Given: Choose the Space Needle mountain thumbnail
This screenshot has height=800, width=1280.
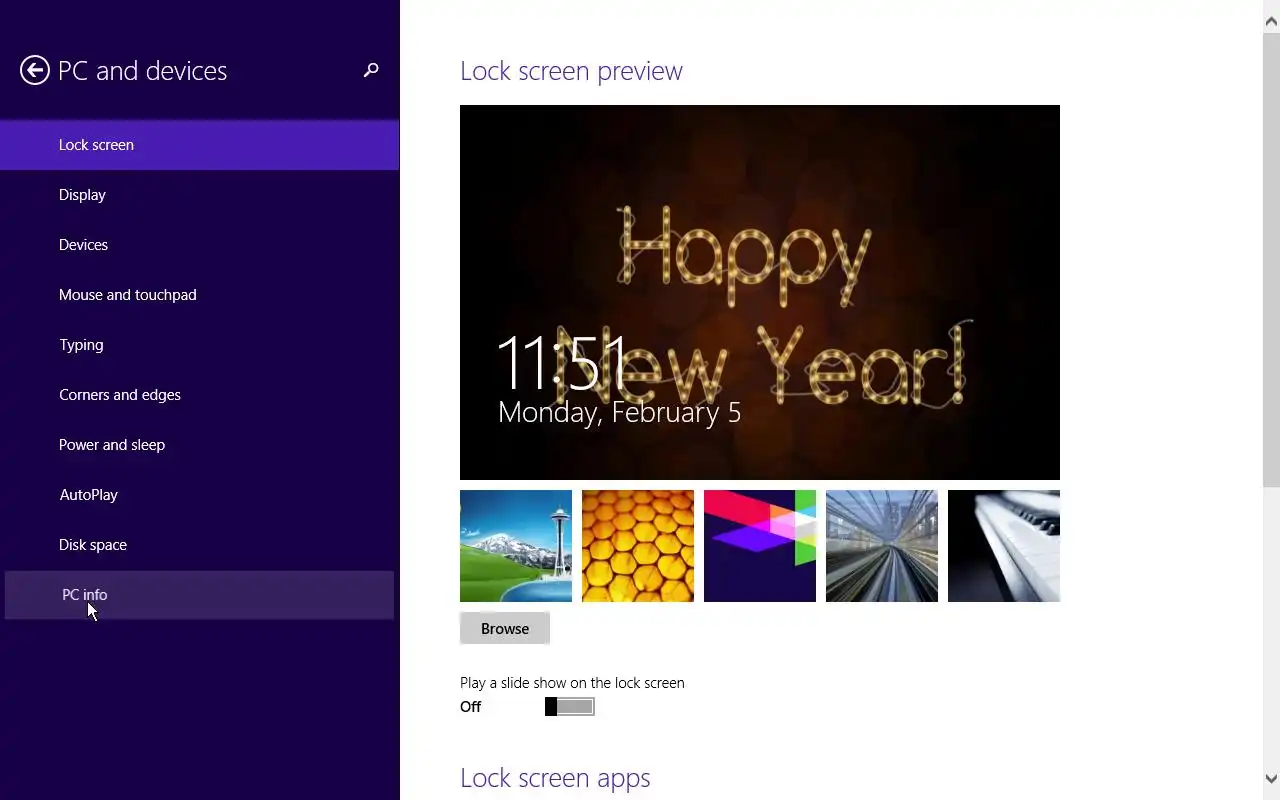Looking at the screenshot, I should point(516,546).
